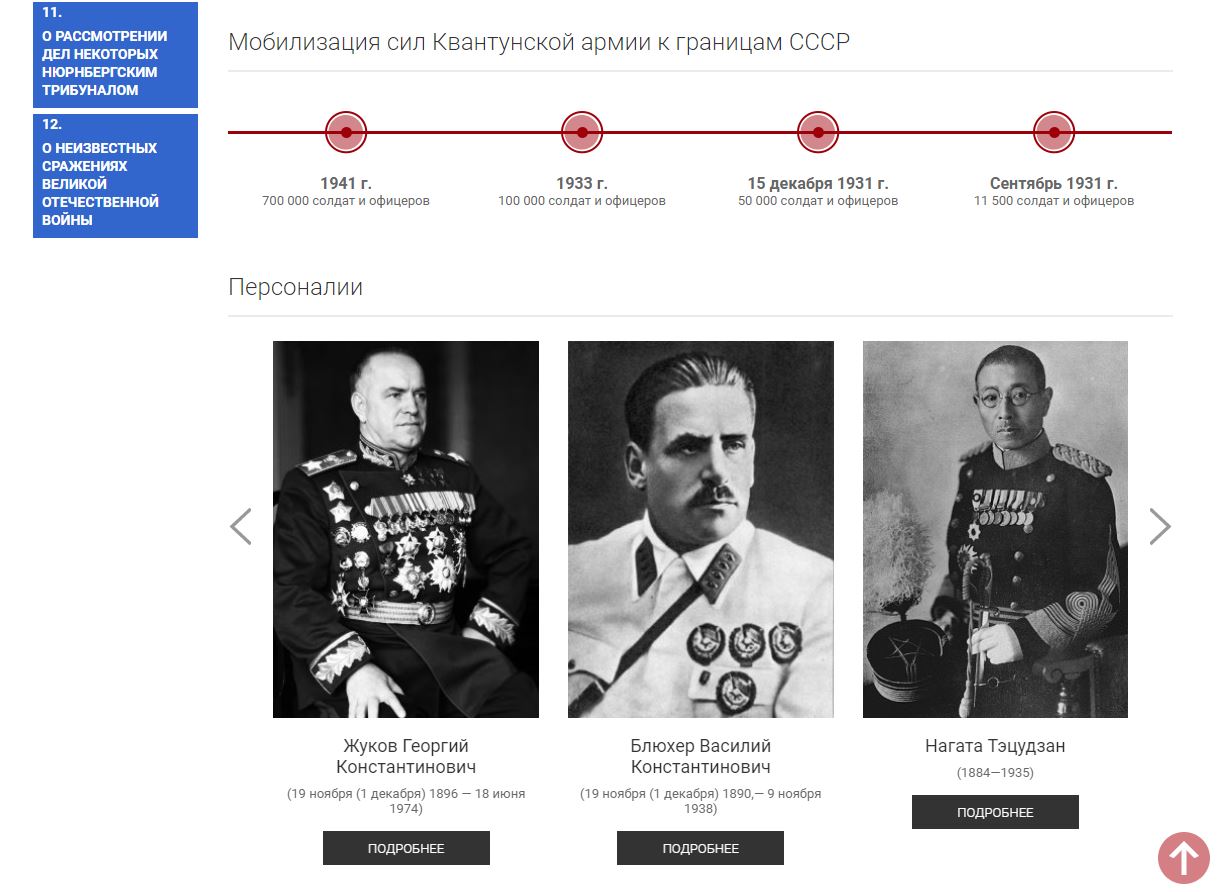This screenshot has width=1222, height=892.
Task: Click the 700 000 солдат и офицеров label
Action: [x=346, y=201]
